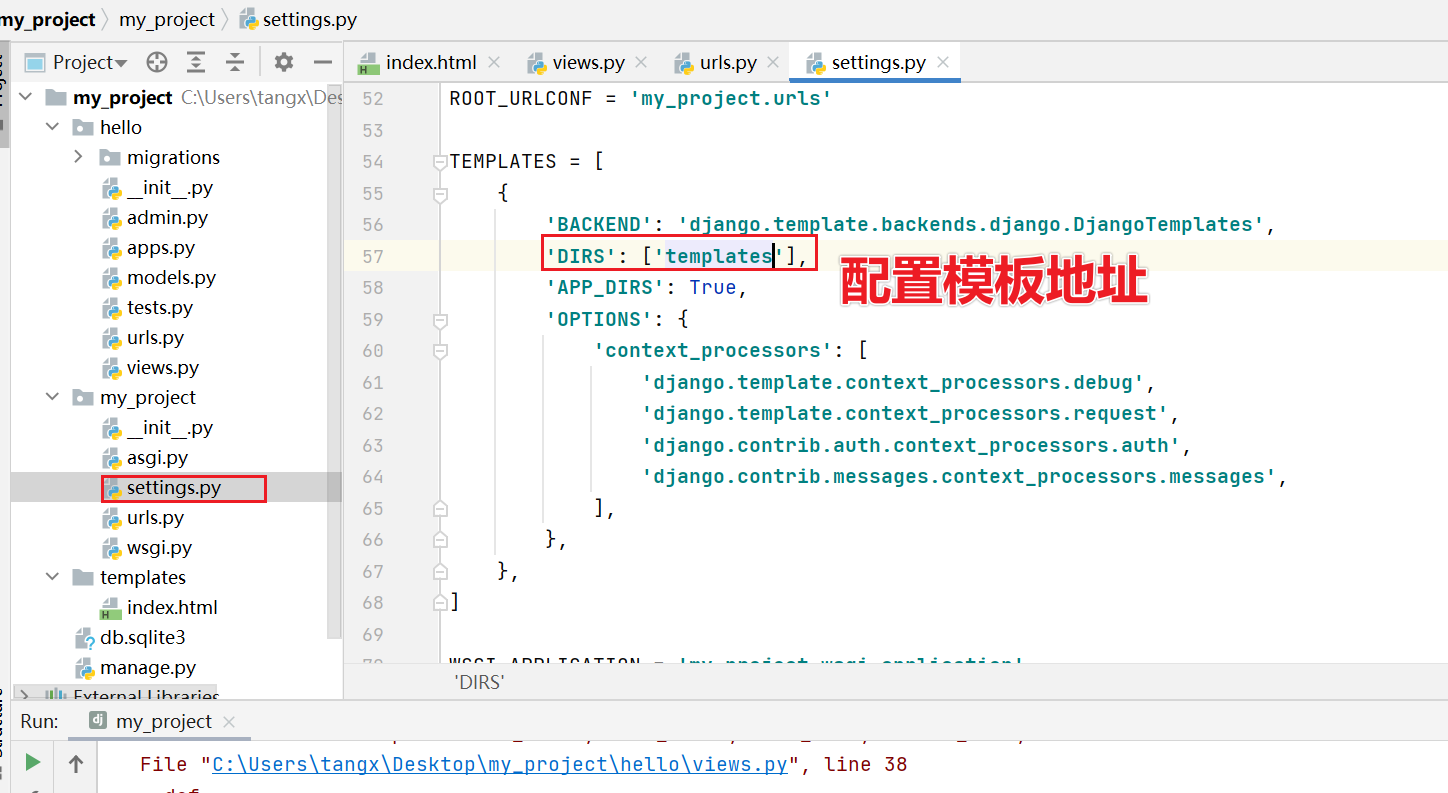
Task: Switch to the views.py editor tab
Action: [587, 62]
